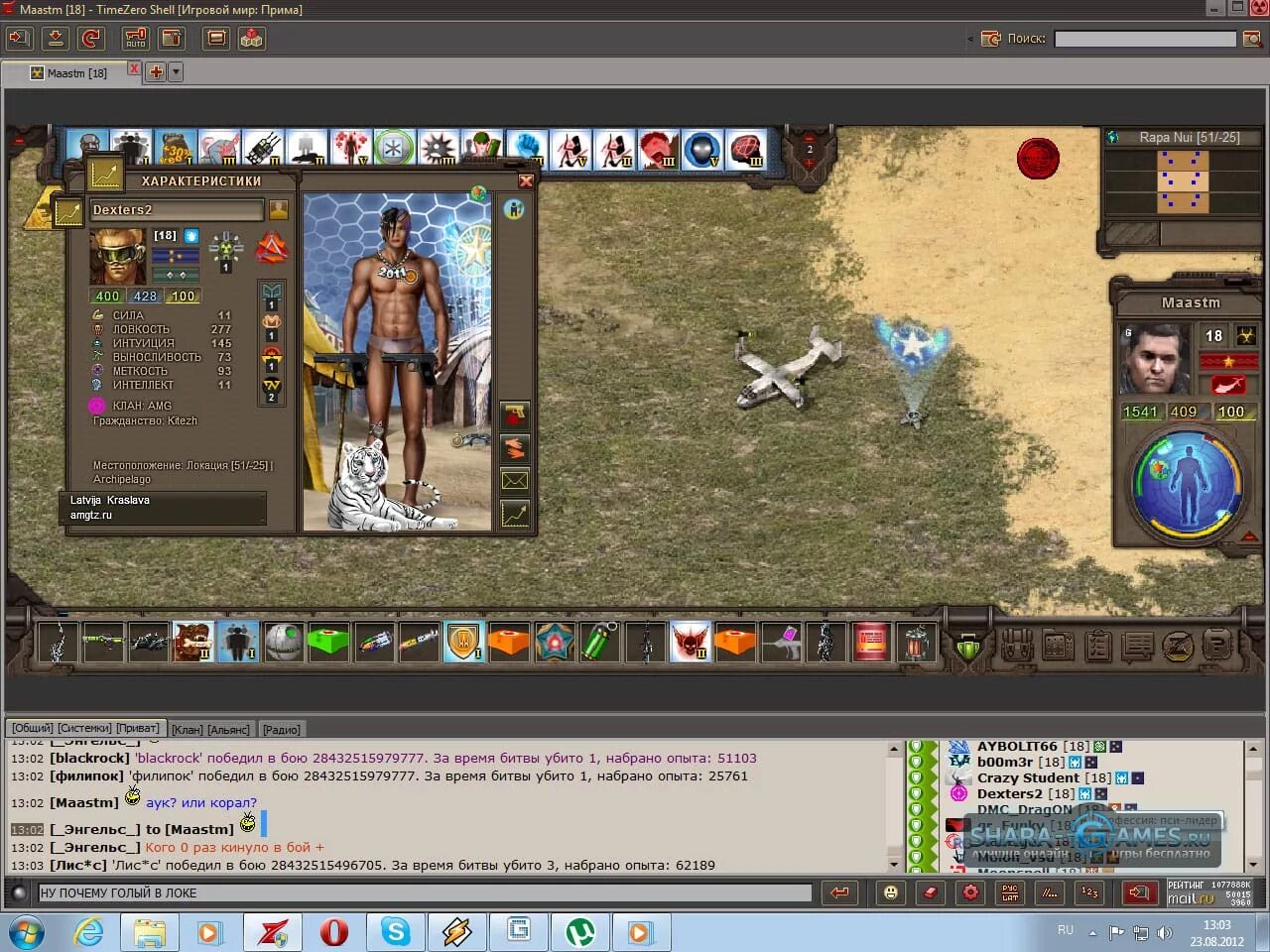The image size is (1270, 952).
Task: Open the tab list dropdown arrow
Action: tap(176, 71)
